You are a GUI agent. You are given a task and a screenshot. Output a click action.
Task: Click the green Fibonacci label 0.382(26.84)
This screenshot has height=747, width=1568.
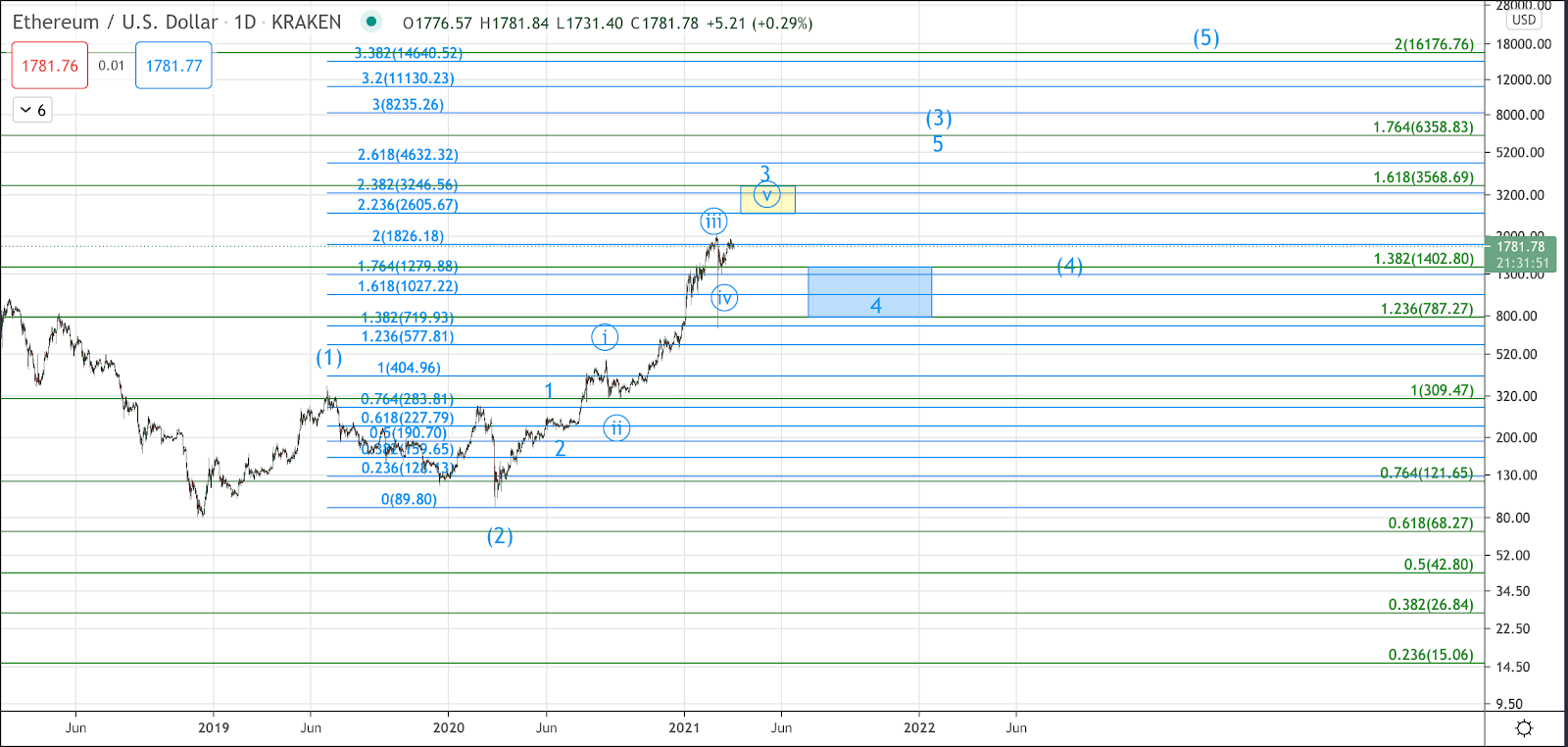click(1431, 605)
